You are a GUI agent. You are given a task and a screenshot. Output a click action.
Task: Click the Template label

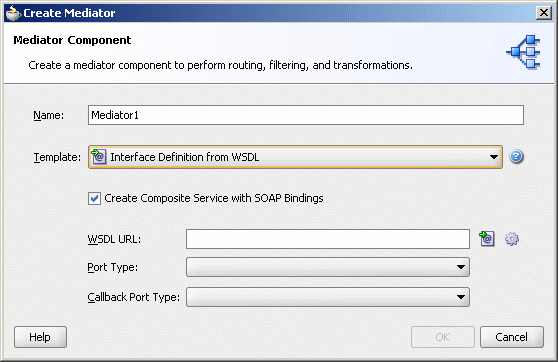pyautogui.click(x=57, y=157)
